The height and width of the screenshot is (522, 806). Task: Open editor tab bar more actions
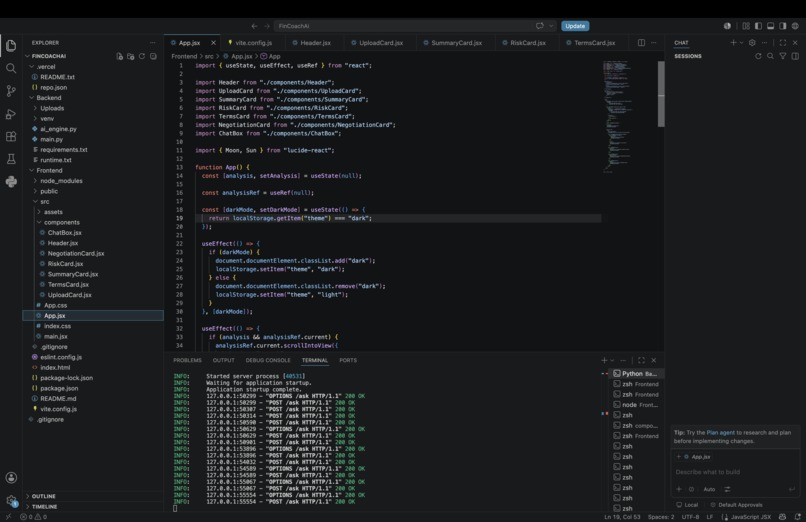[x=654, y=43]
